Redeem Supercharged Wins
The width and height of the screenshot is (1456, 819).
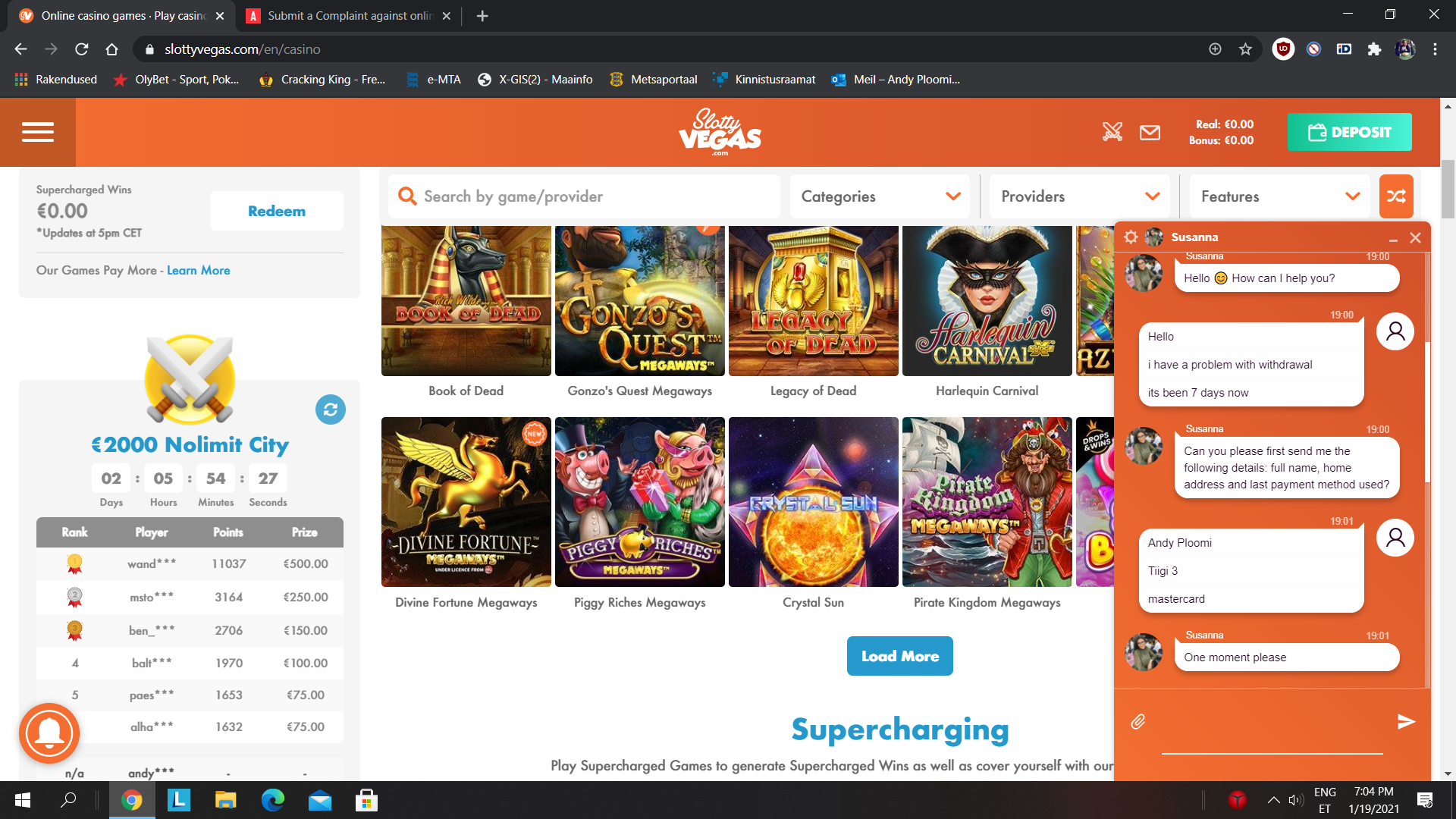(x=277, y=211)
